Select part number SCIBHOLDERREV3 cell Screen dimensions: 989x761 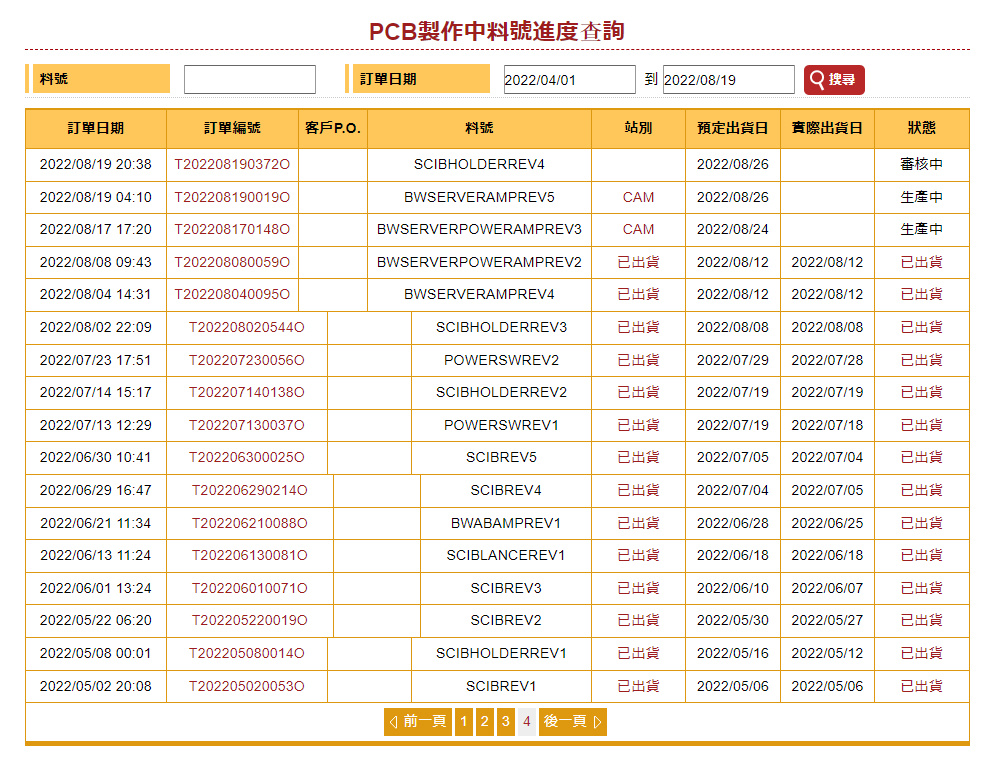pos(501,327)
